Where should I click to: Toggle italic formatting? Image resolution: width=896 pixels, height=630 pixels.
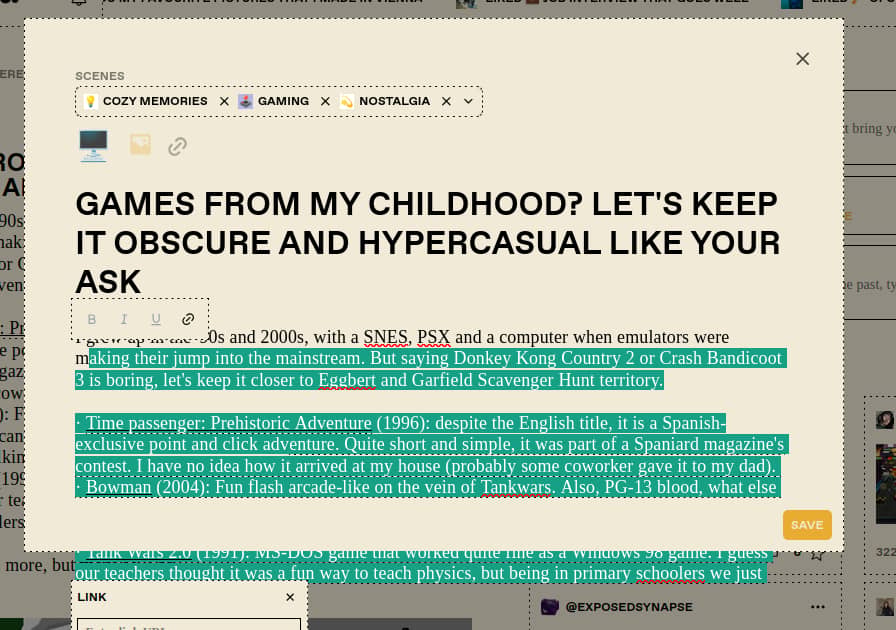pyautogui.click(x=123, y=319)
